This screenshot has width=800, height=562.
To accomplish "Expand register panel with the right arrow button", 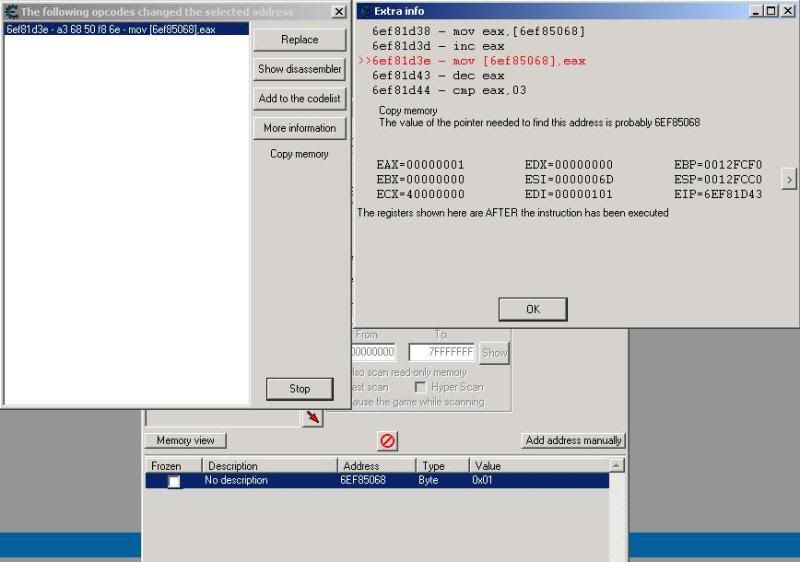I will click(788, 179).
